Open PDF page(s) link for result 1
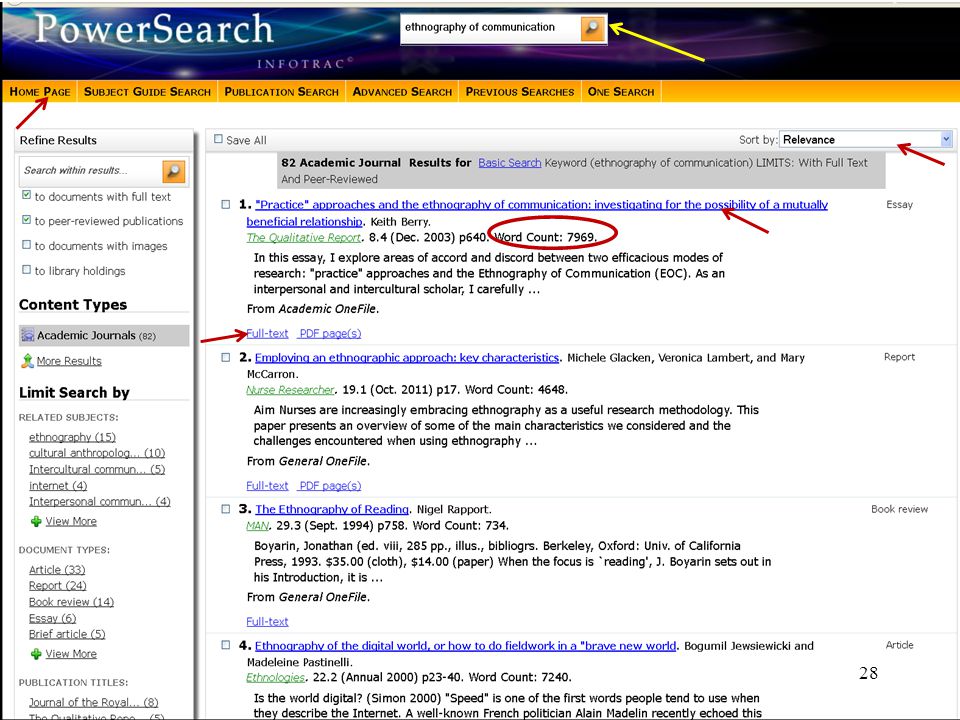This screenshot has height=720, width=960. point(330,334)
